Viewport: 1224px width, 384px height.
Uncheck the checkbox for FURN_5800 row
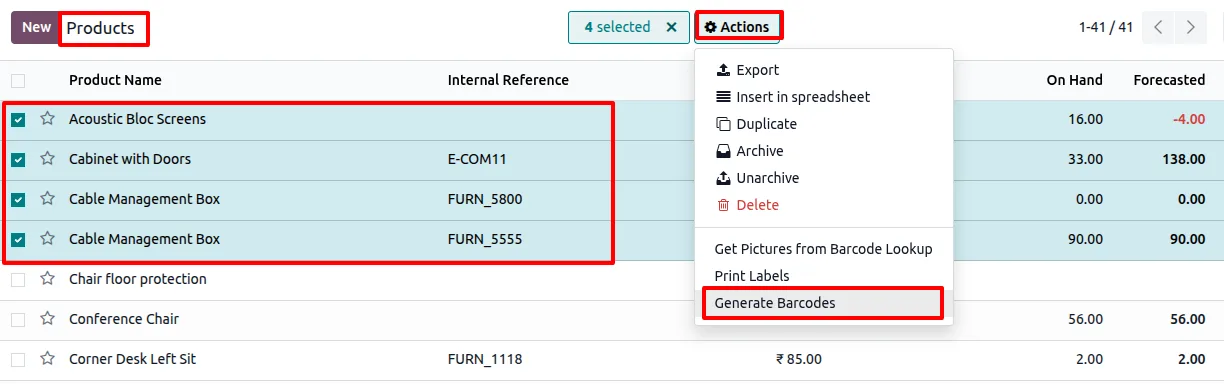(18, 200)
